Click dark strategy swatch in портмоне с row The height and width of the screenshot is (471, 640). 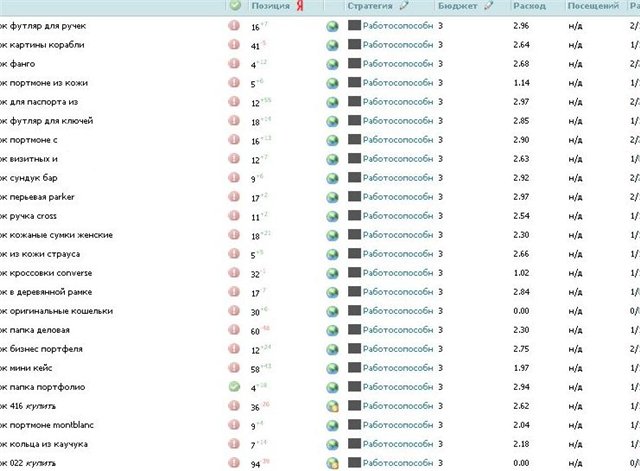[354, 139]
